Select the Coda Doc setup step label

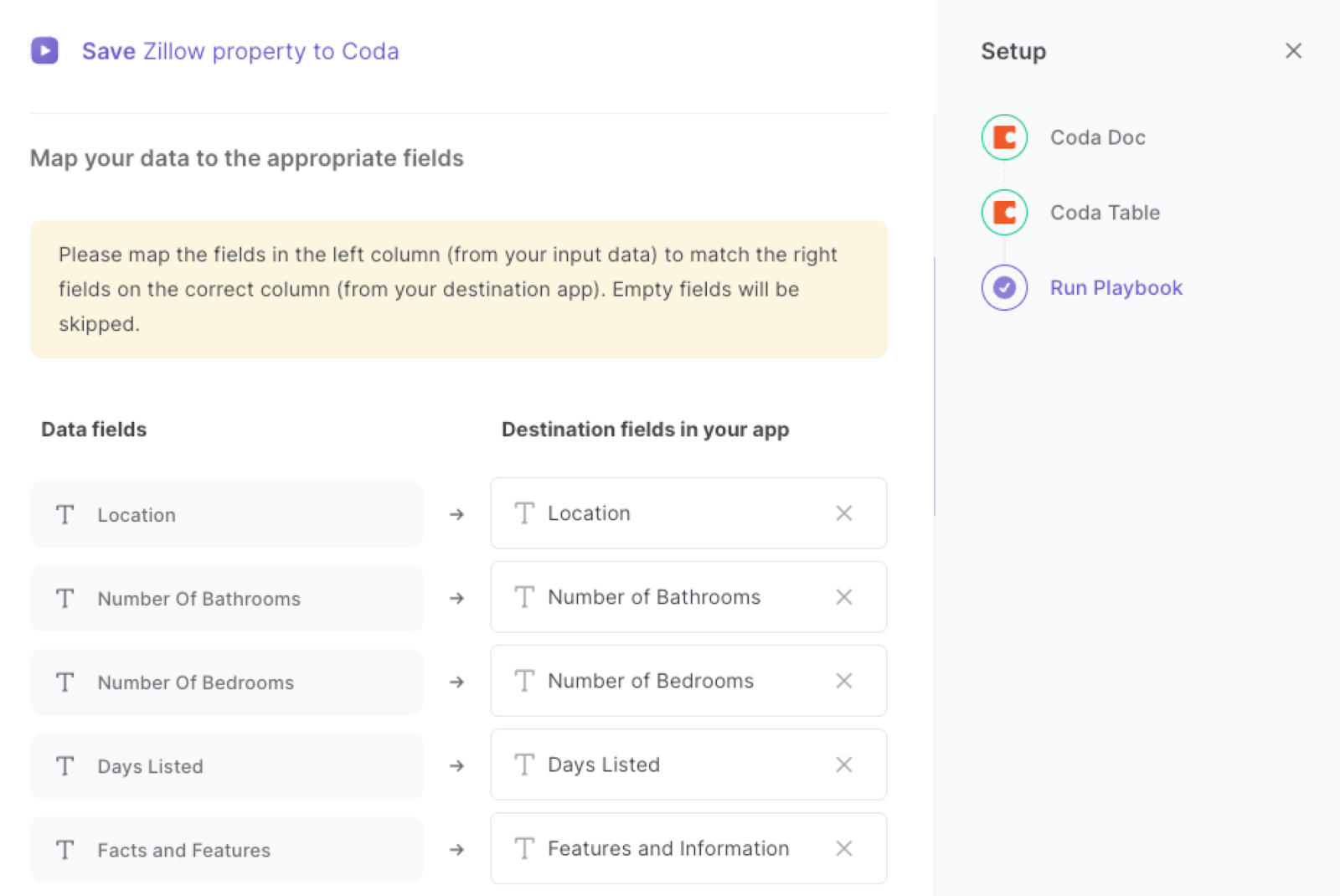coord(1098,137)
